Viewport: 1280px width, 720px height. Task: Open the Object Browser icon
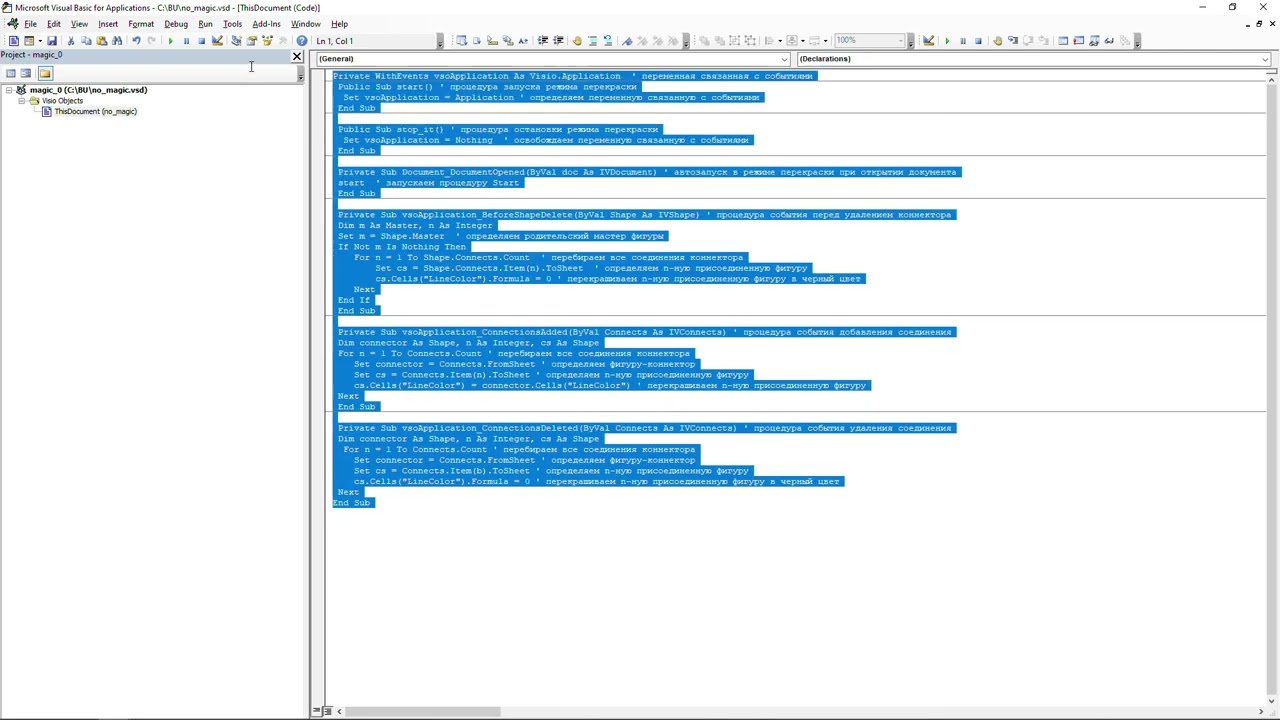tap(267, 41)
